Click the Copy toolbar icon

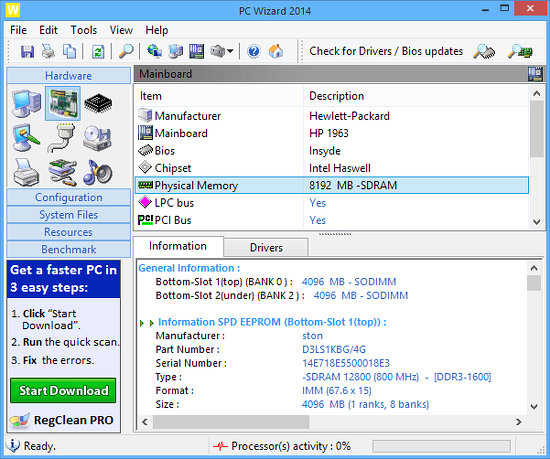[x=69, y=52]
